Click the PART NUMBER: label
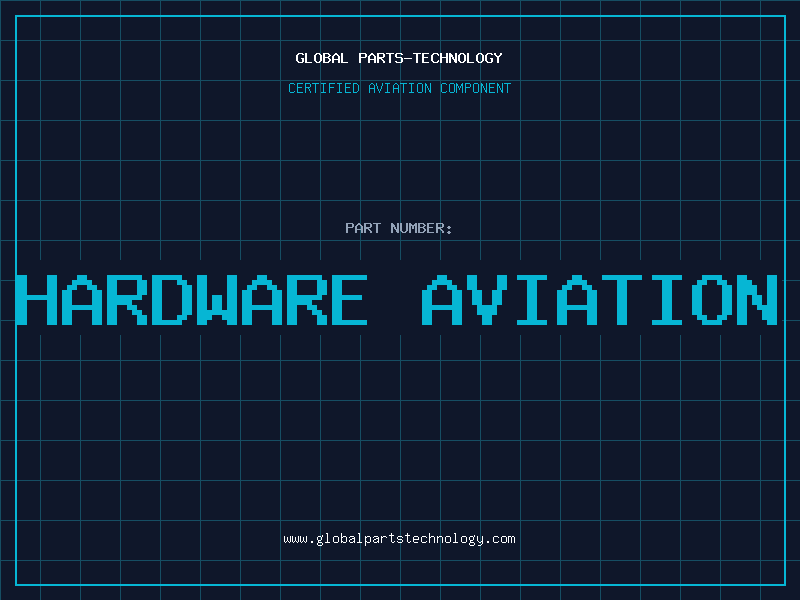Screen dimensions: 800x600 click(x=399, y=228)
